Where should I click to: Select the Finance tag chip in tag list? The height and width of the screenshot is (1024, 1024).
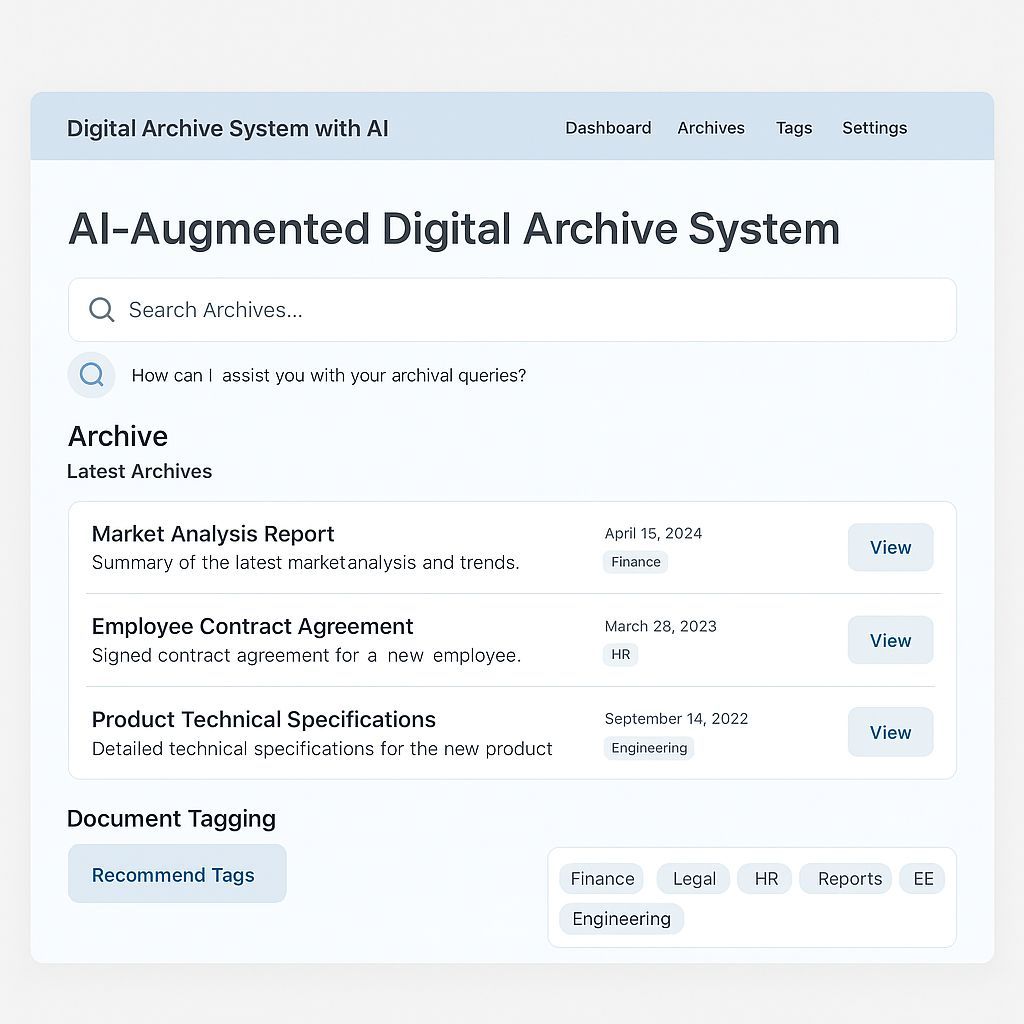coord(602,879)
